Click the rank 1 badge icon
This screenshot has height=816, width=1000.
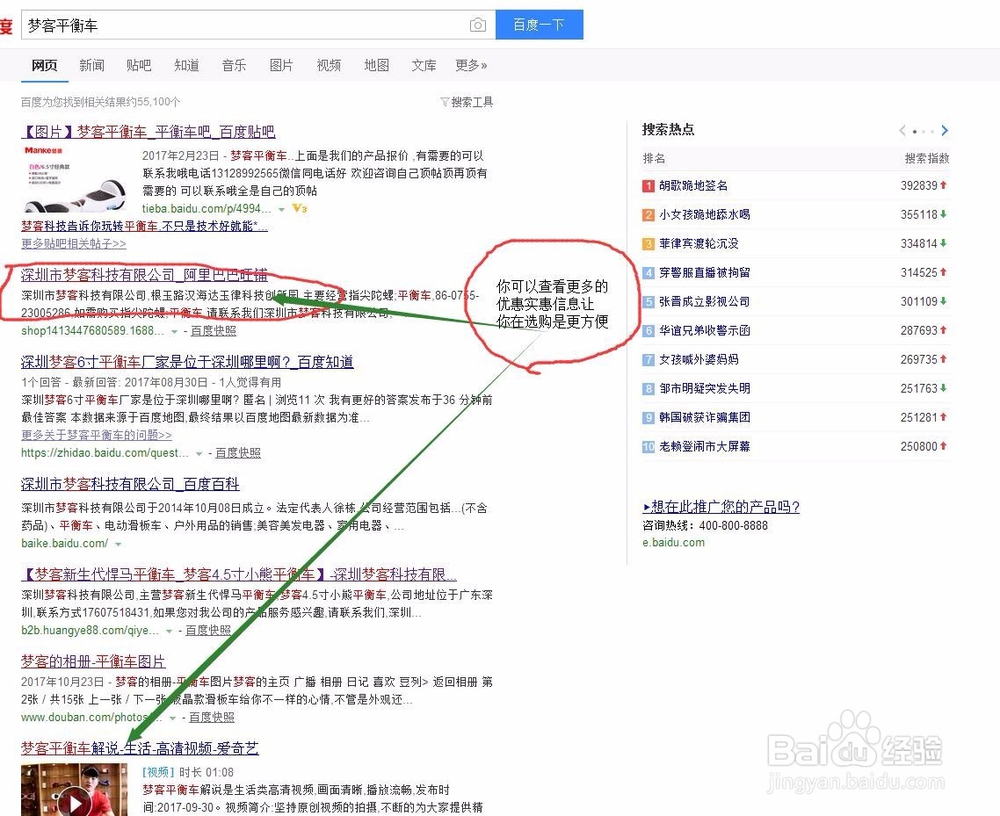pyautogui.click(x=648, y=186)
